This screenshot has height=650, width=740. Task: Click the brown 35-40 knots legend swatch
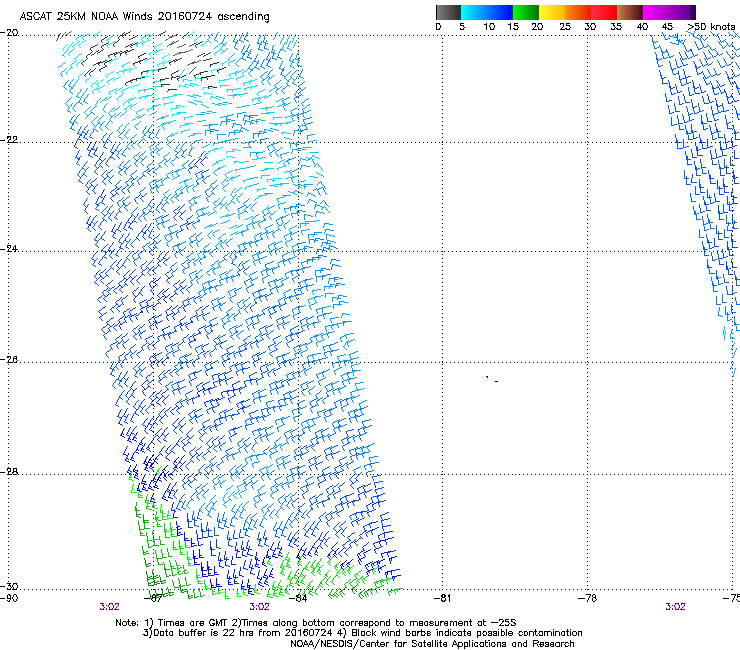point(630,12)
